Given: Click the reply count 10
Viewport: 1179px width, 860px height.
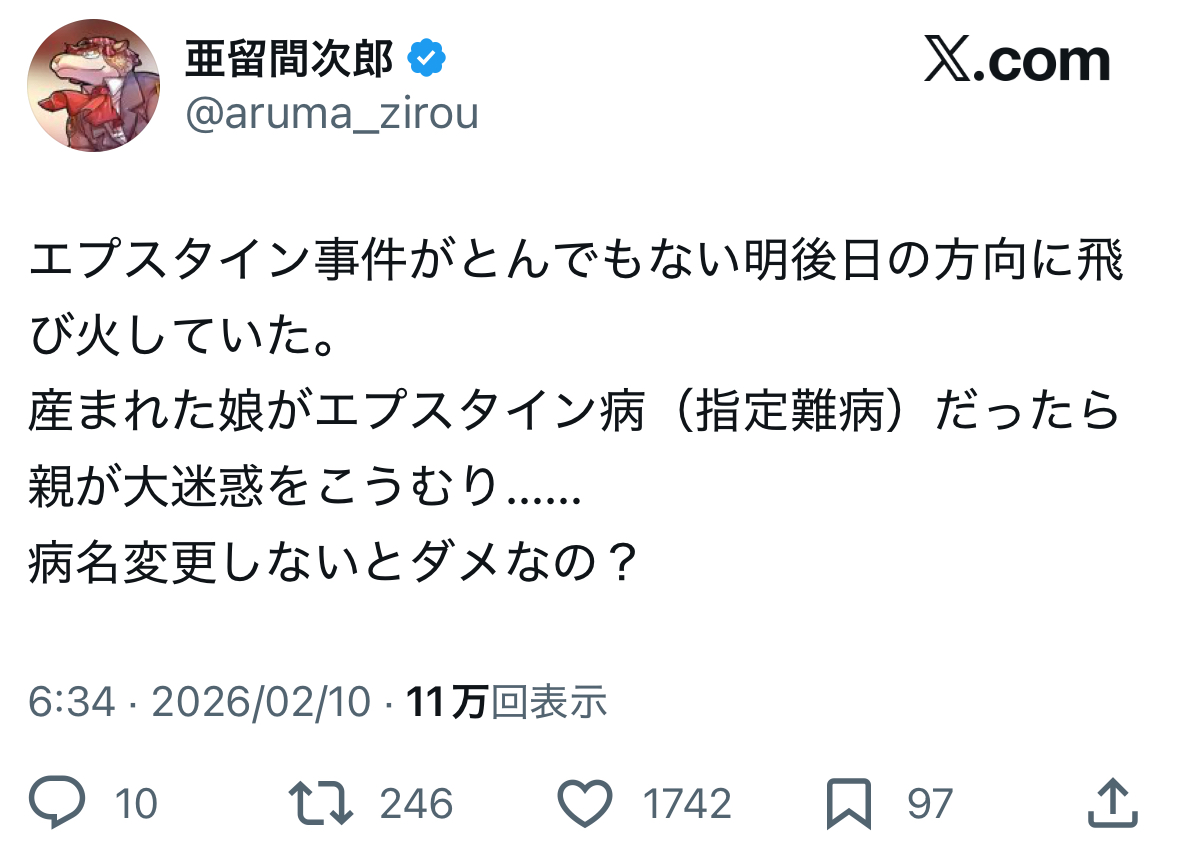Looking at the screenshot, I should (x=136, y=804).
